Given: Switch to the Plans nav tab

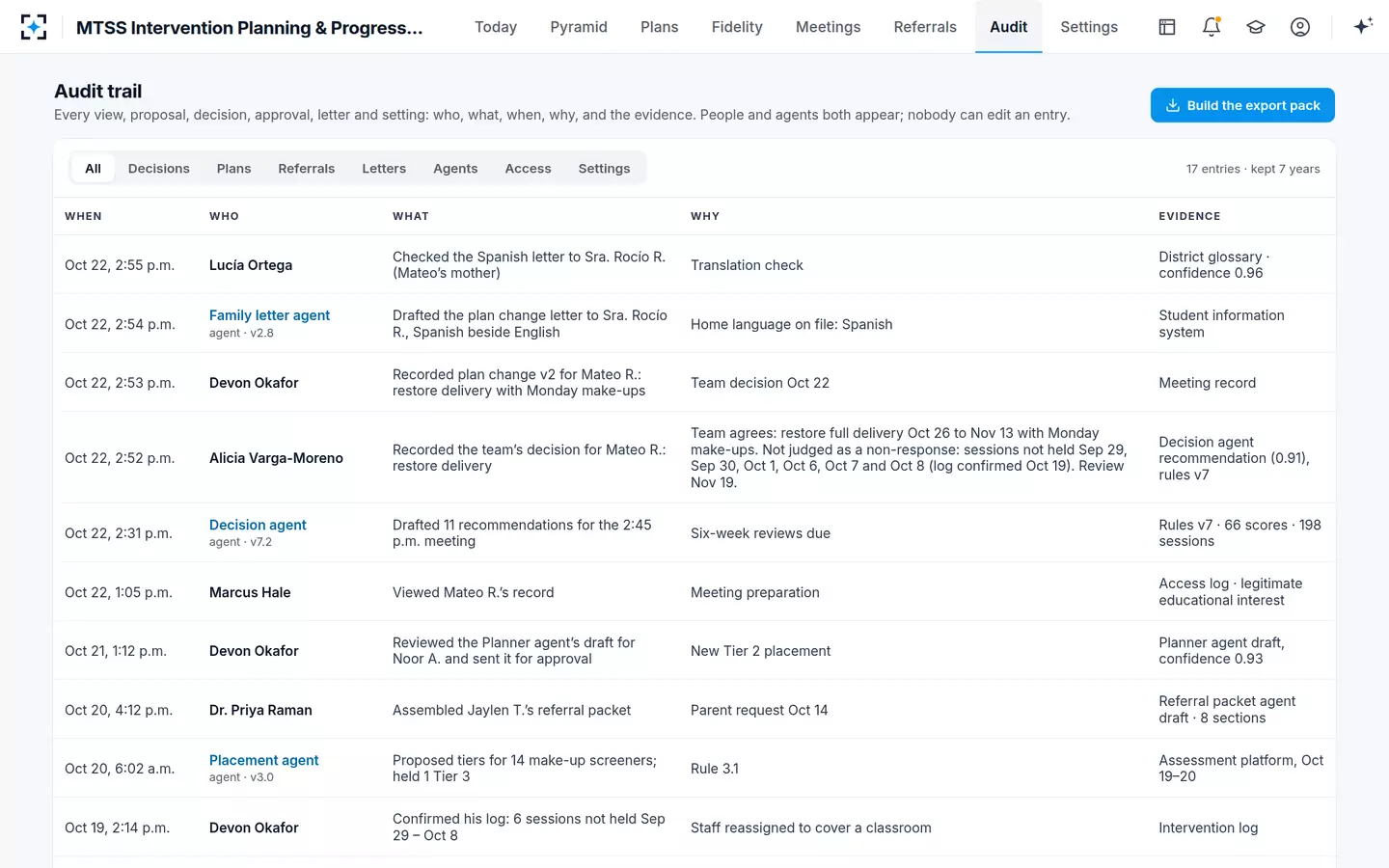Looking at the screenshot, I should (x=660, y=27).
